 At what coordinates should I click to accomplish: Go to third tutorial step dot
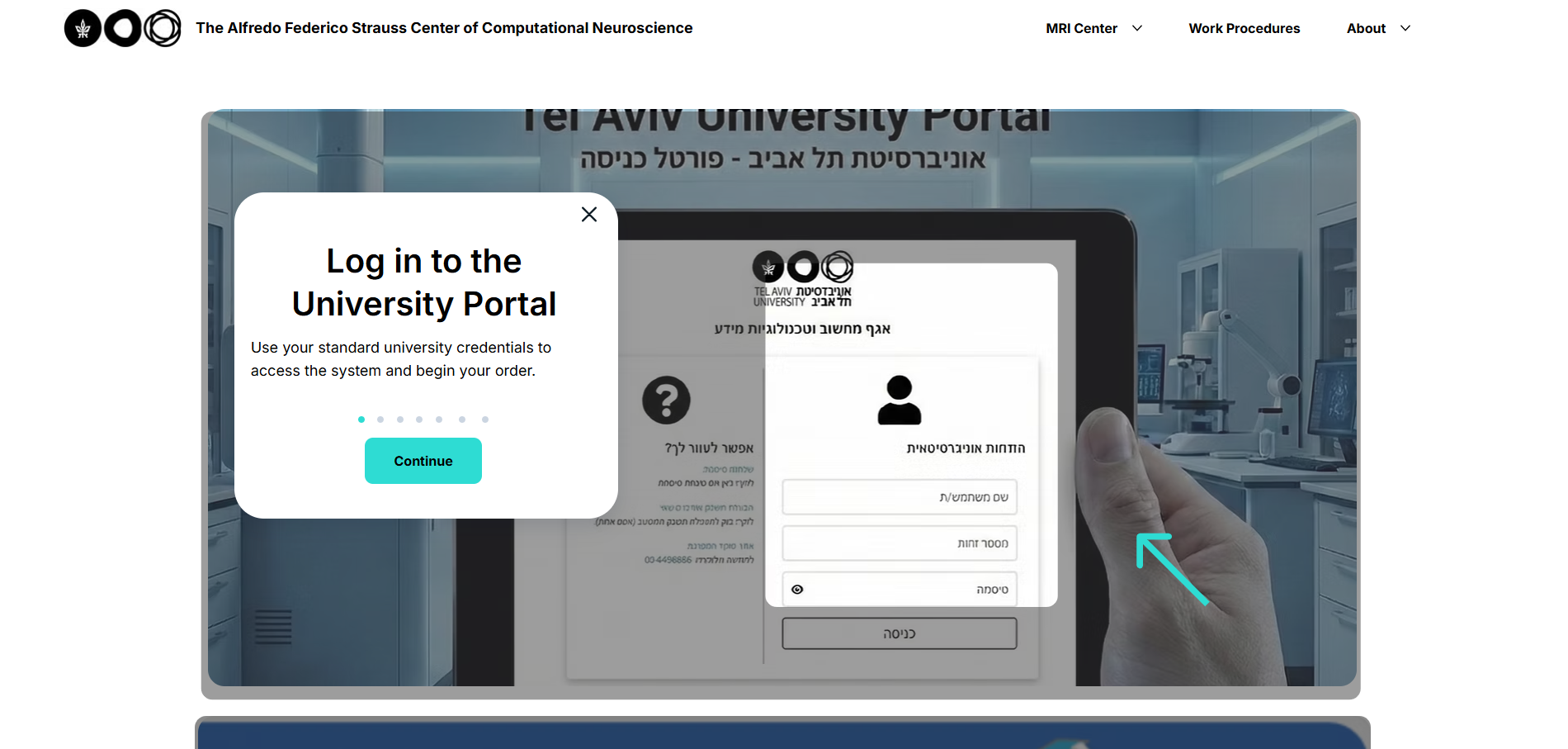pos(400,420)
